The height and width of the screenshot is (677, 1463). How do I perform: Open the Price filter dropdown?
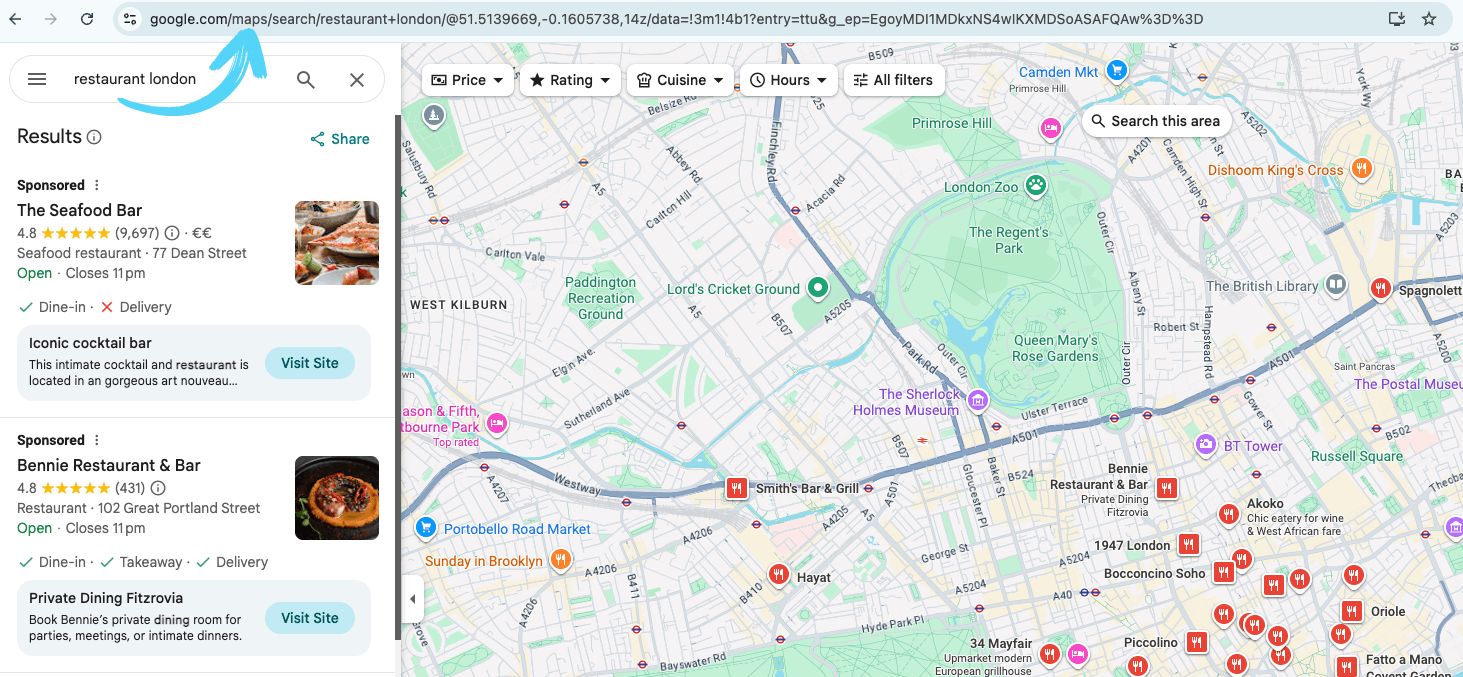[468, 80]
